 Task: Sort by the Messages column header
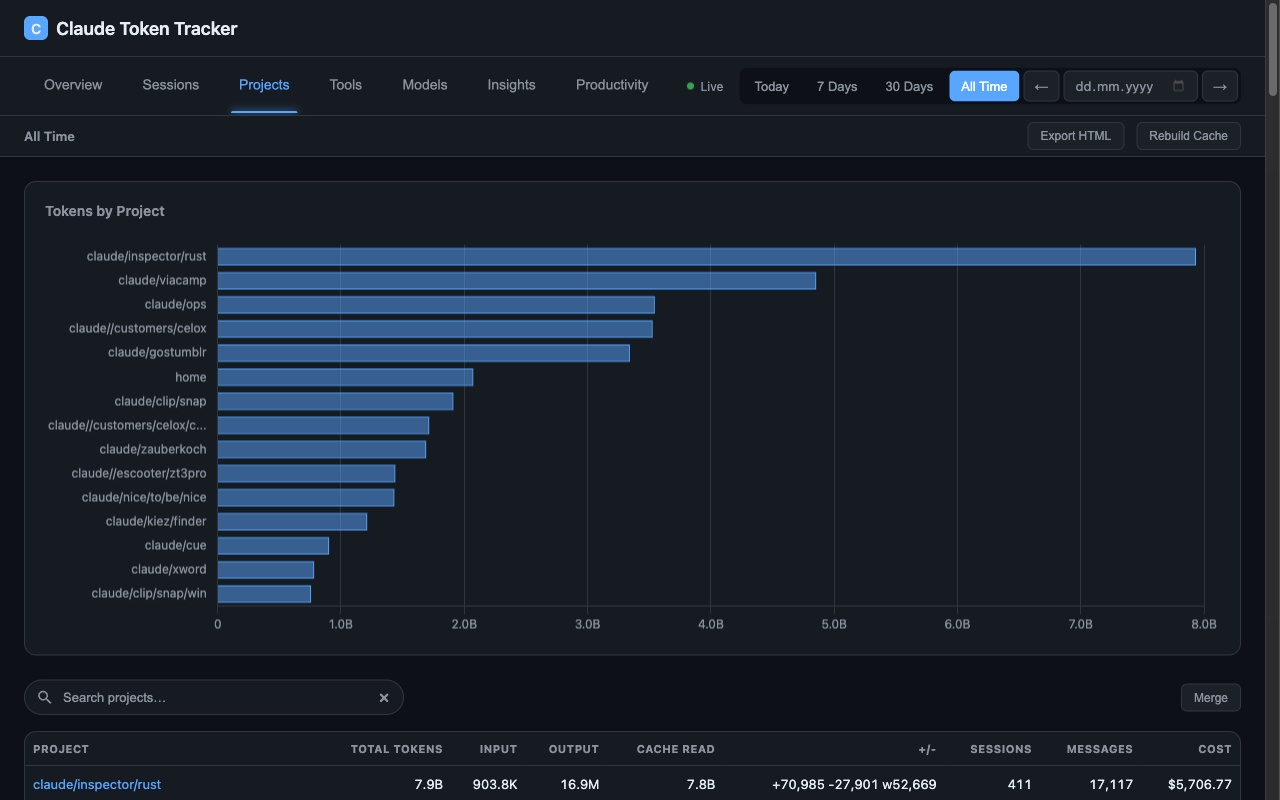[x=1100, y=749]
